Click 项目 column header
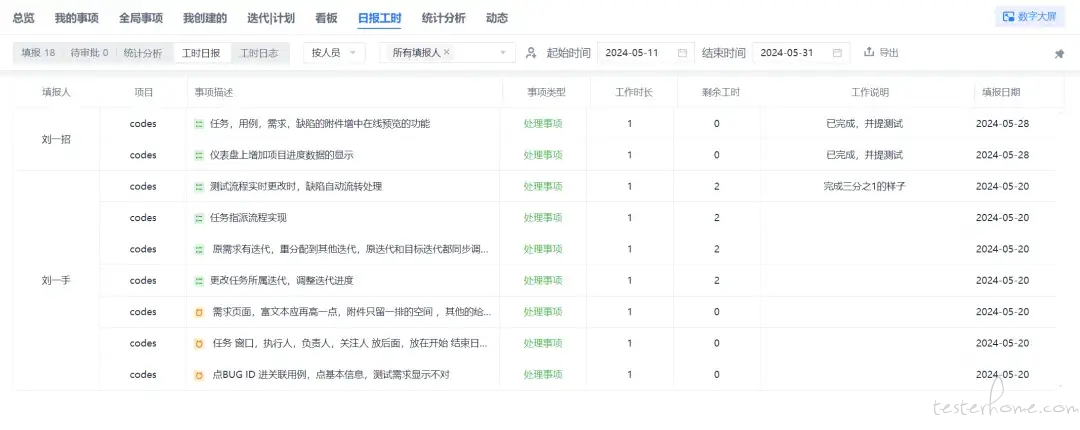This screenshot has width=1080, height=430. [143, 92]
